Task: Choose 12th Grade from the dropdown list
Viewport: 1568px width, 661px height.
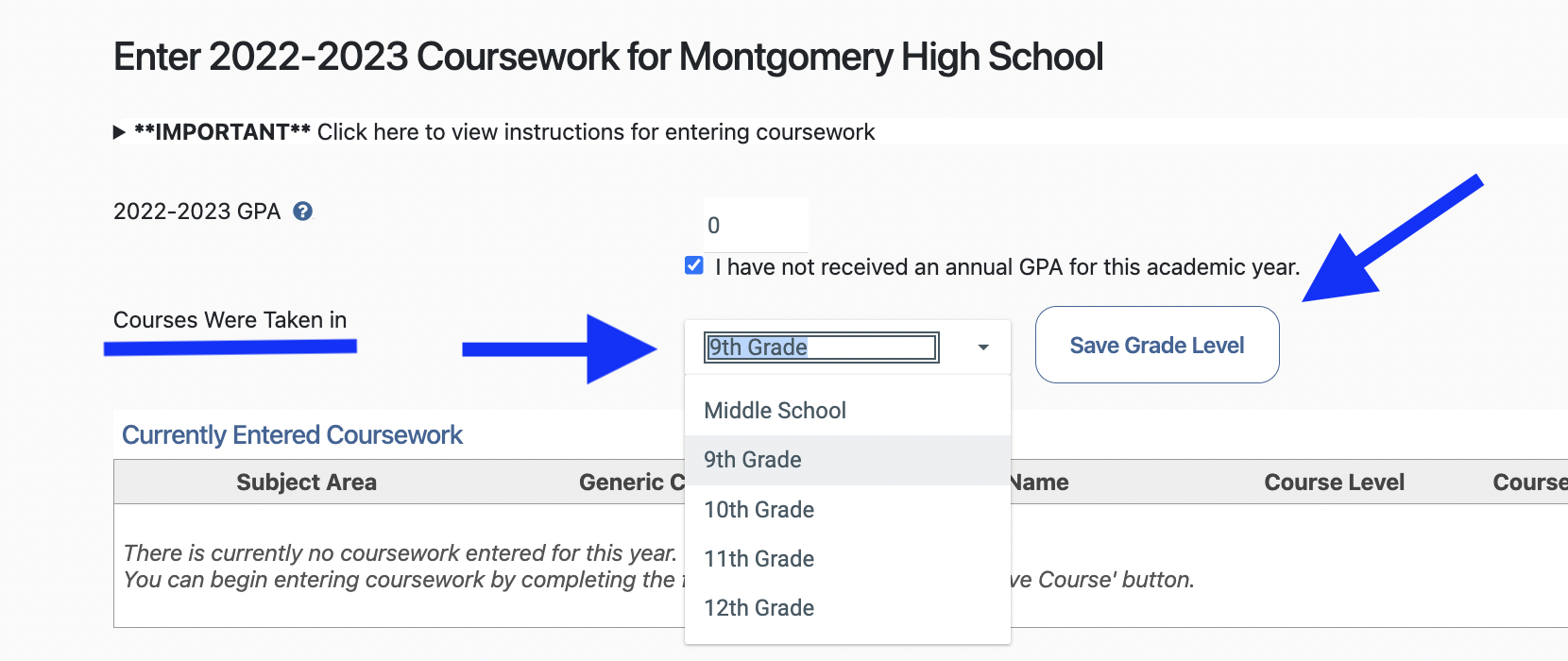Action: tap(759, 608)
